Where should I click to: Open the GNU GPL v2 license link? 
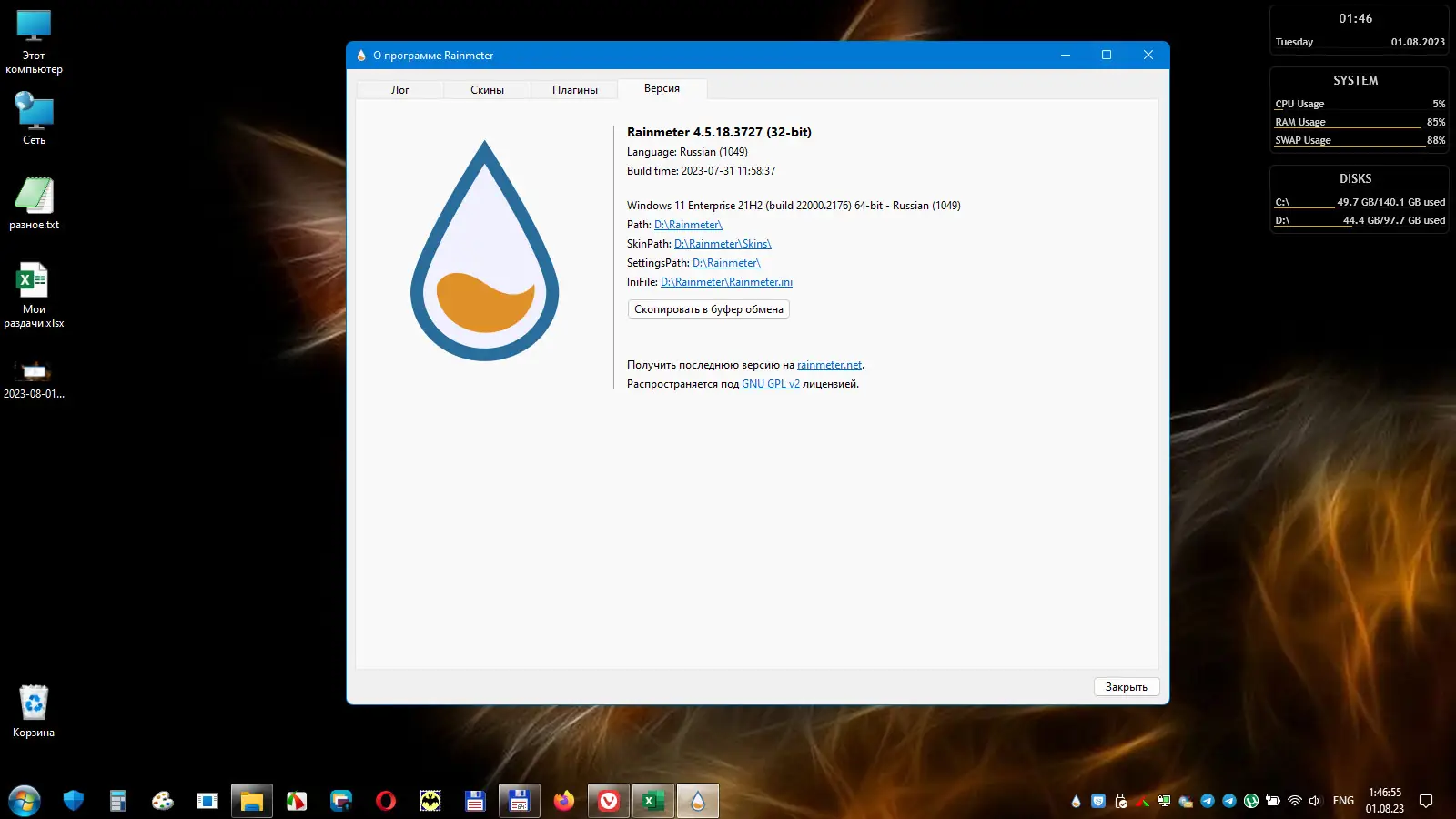pos(771,384)
